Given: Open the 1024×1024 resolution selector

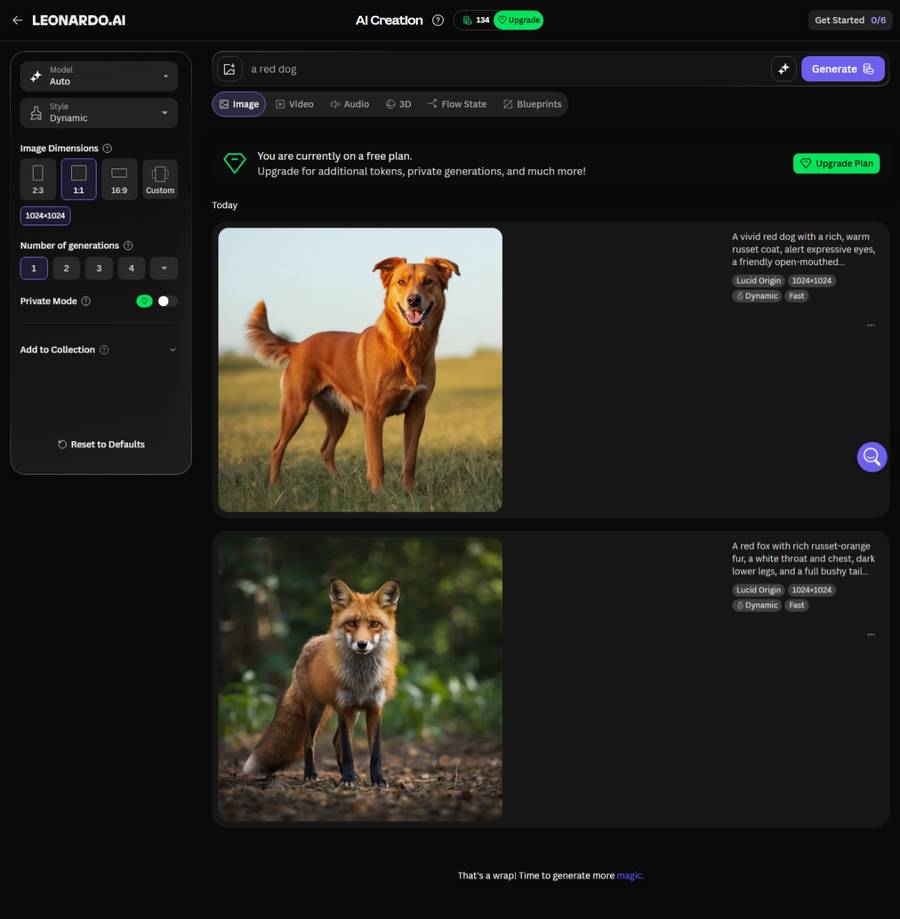Looking at the screenshot, I should tap(45, 216).
